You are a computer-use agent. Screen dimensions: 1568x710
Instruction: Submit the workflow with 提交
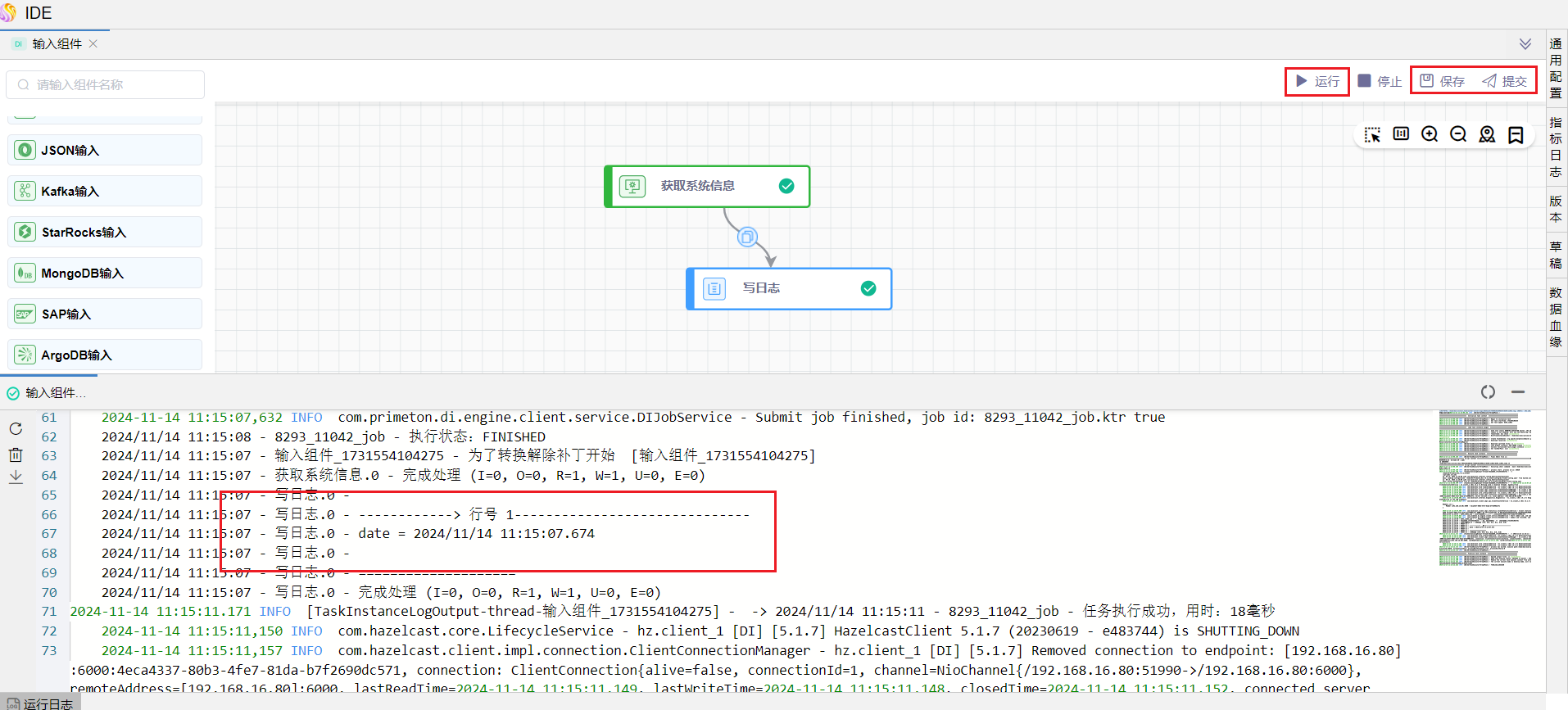(x=1505, y=81)
